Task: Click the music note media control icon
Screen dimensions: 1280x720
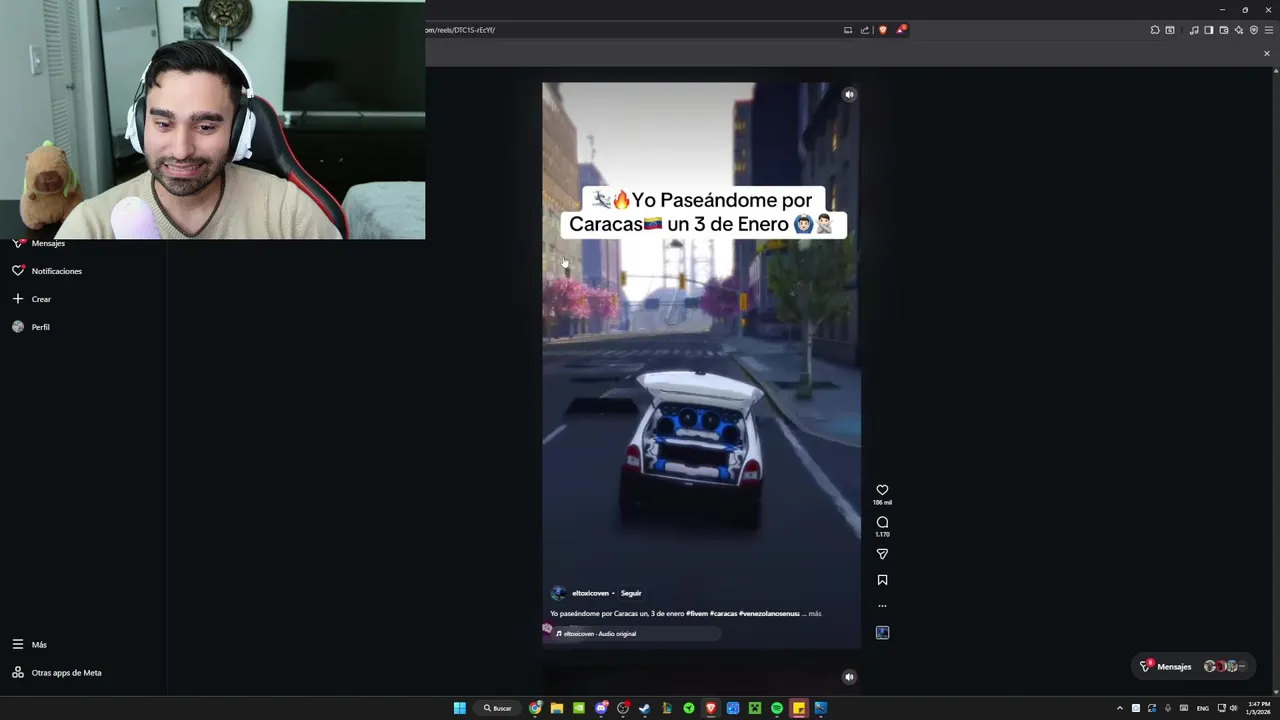Action: click(x=1194, y=30)
